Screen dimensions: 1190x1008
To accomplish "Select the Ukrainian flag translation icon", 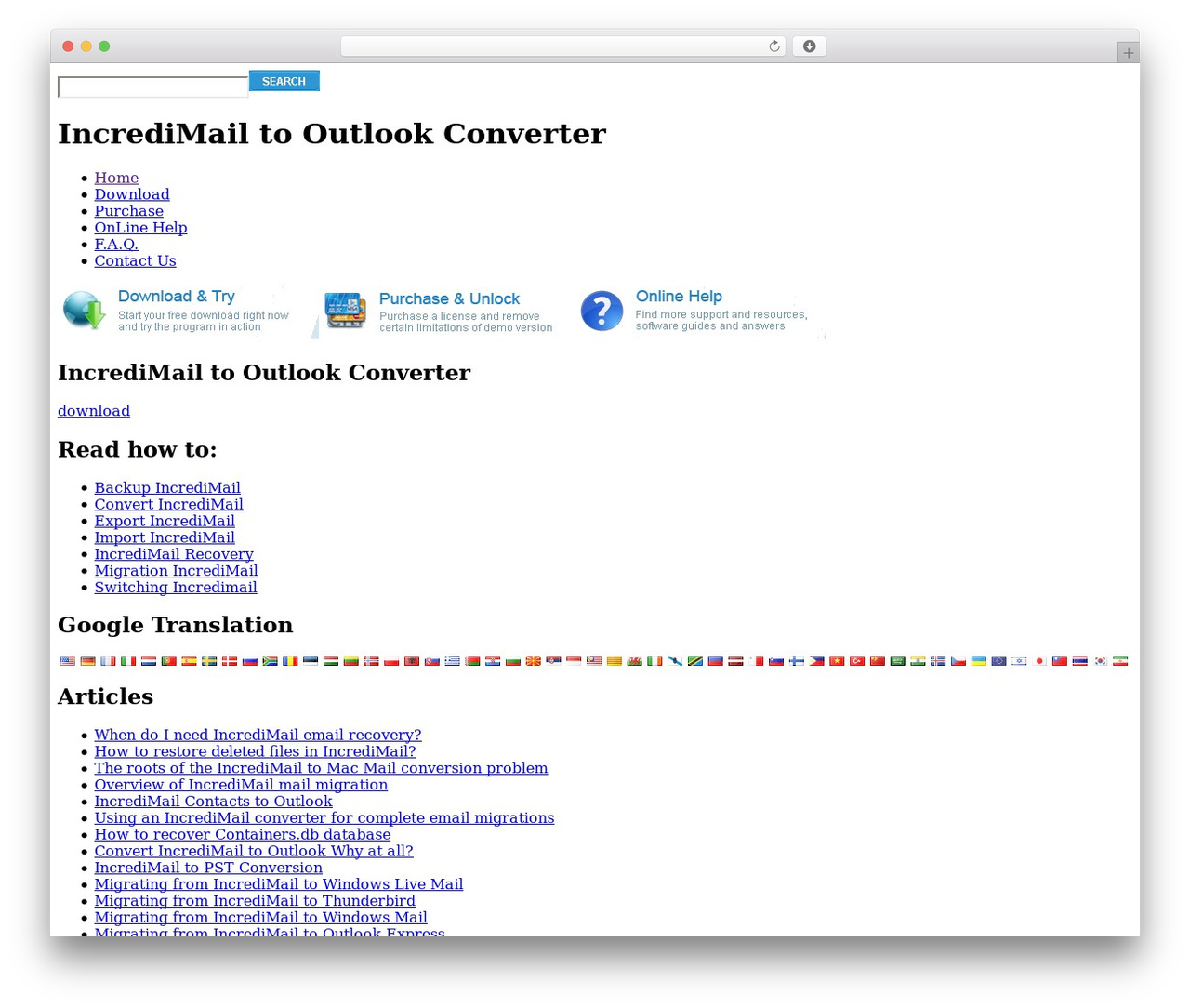I will click(979, 661).
